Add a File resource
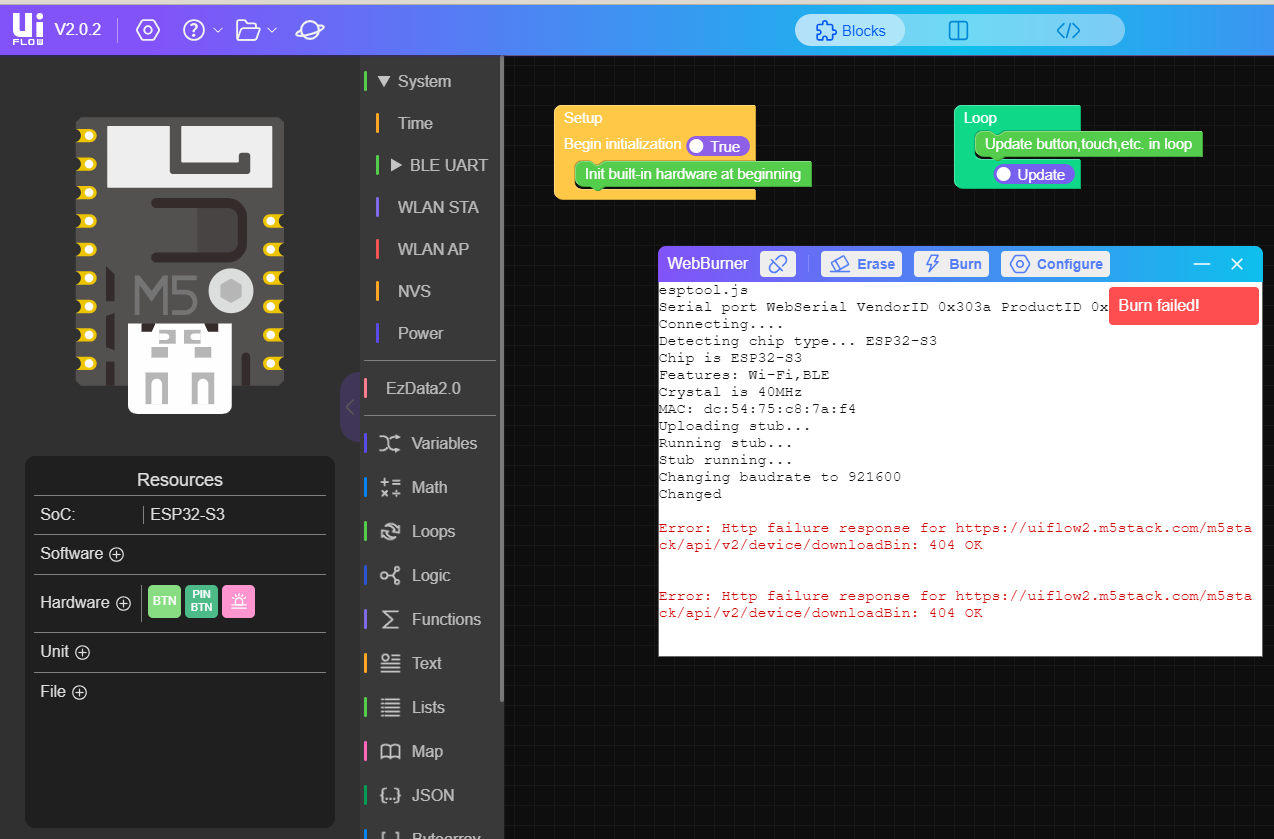Viewport: 1274px width, 839px height. point(79,692)
